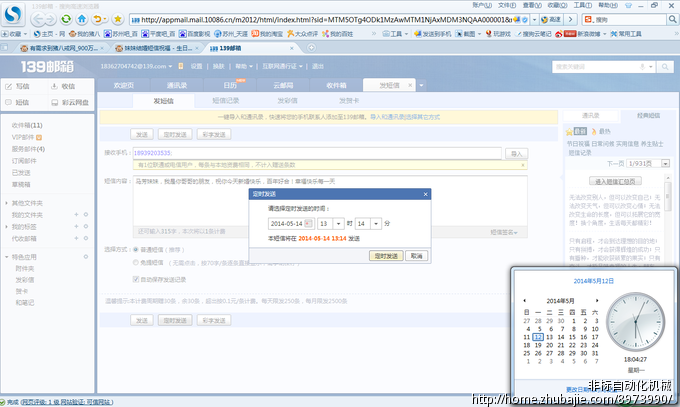Collapse the 特色应用 section
Screen dimensions: 680x407
coord(7,257)
